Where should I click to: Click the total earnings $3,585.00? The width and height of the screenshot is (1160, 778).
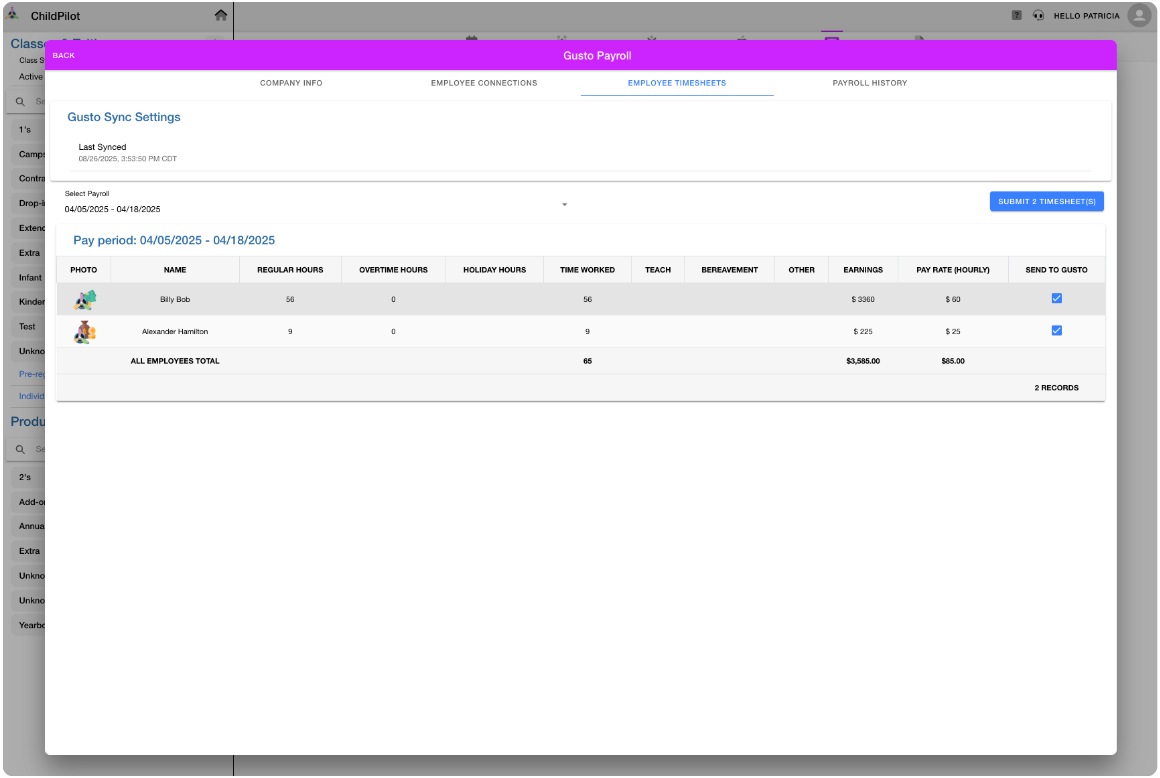click(863, 361)
